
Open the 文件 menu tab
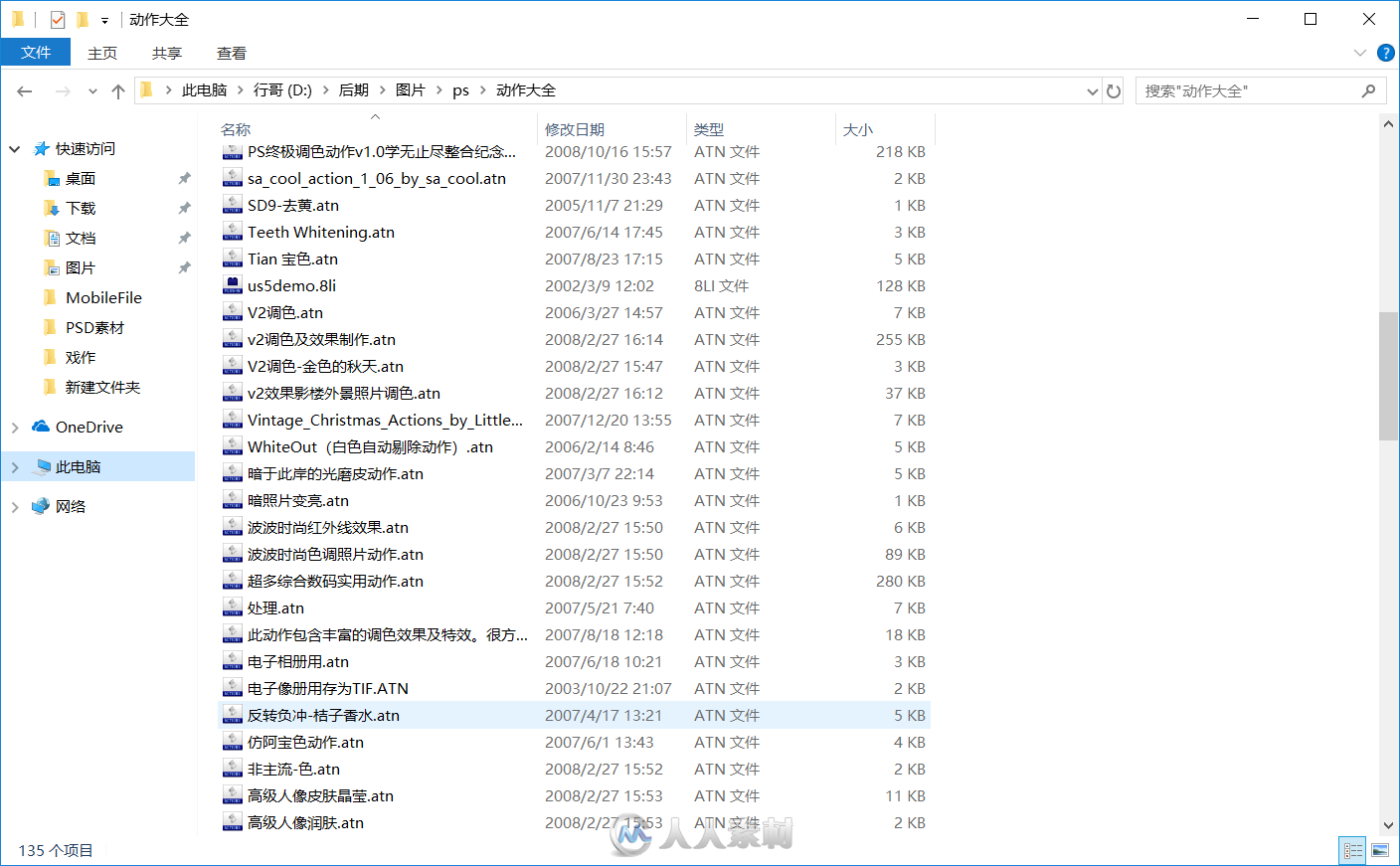[36, 53]
